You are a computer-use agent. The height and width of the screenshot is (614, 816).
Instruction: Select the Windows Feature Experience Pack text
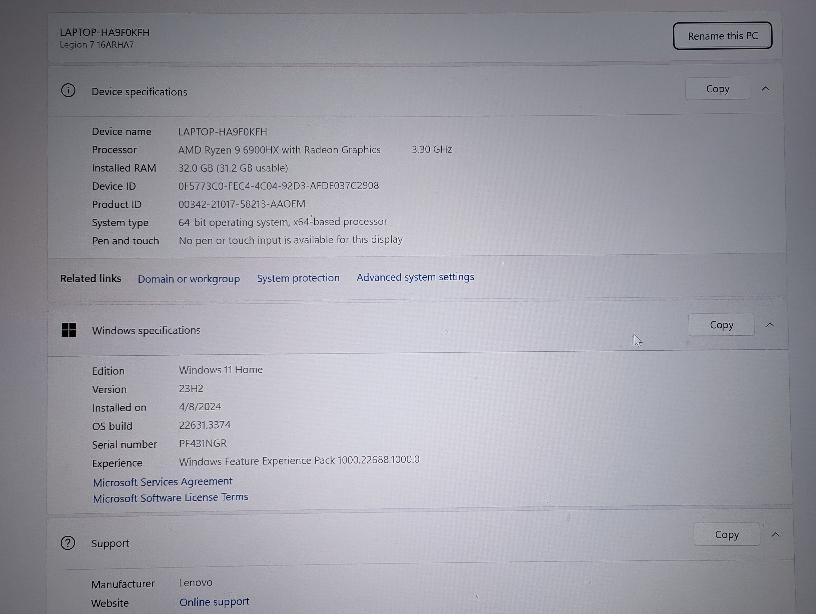coord(299,461)
